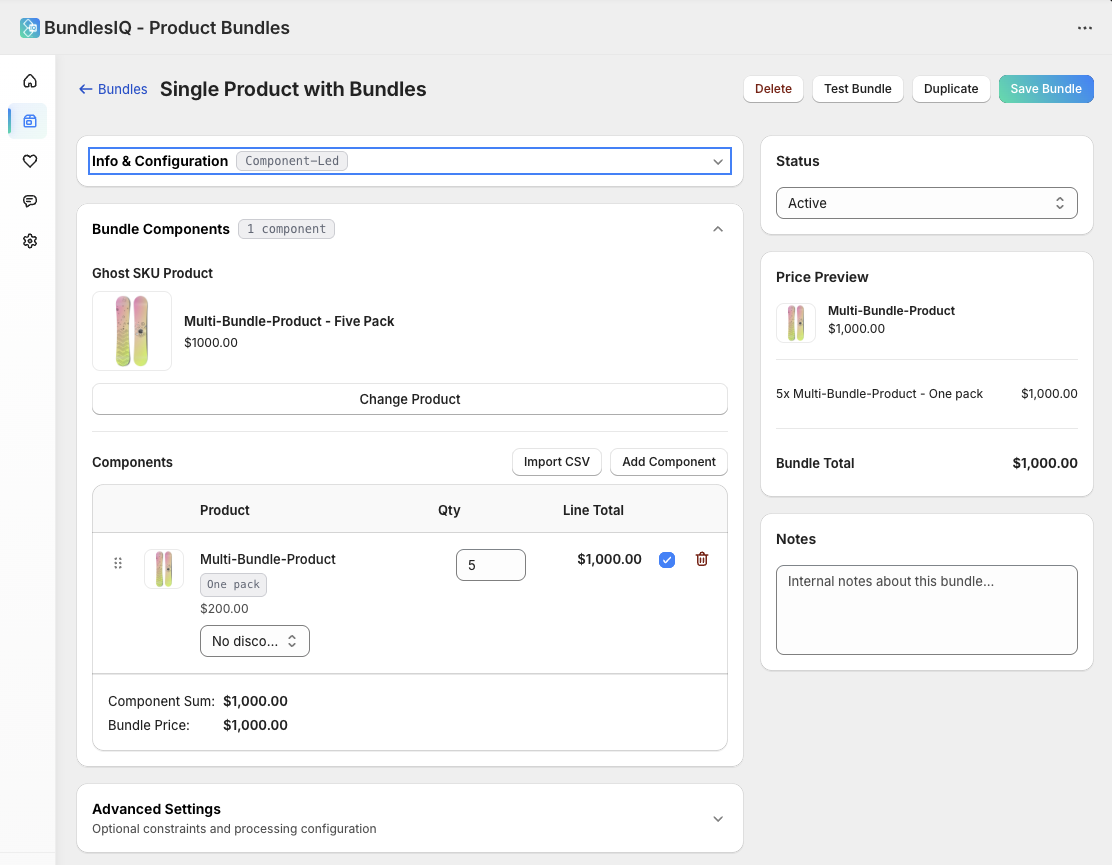Viewport: 1112px width, 865px height.
Task: Grab the component drag handle icon
Action: coord(117,563)
